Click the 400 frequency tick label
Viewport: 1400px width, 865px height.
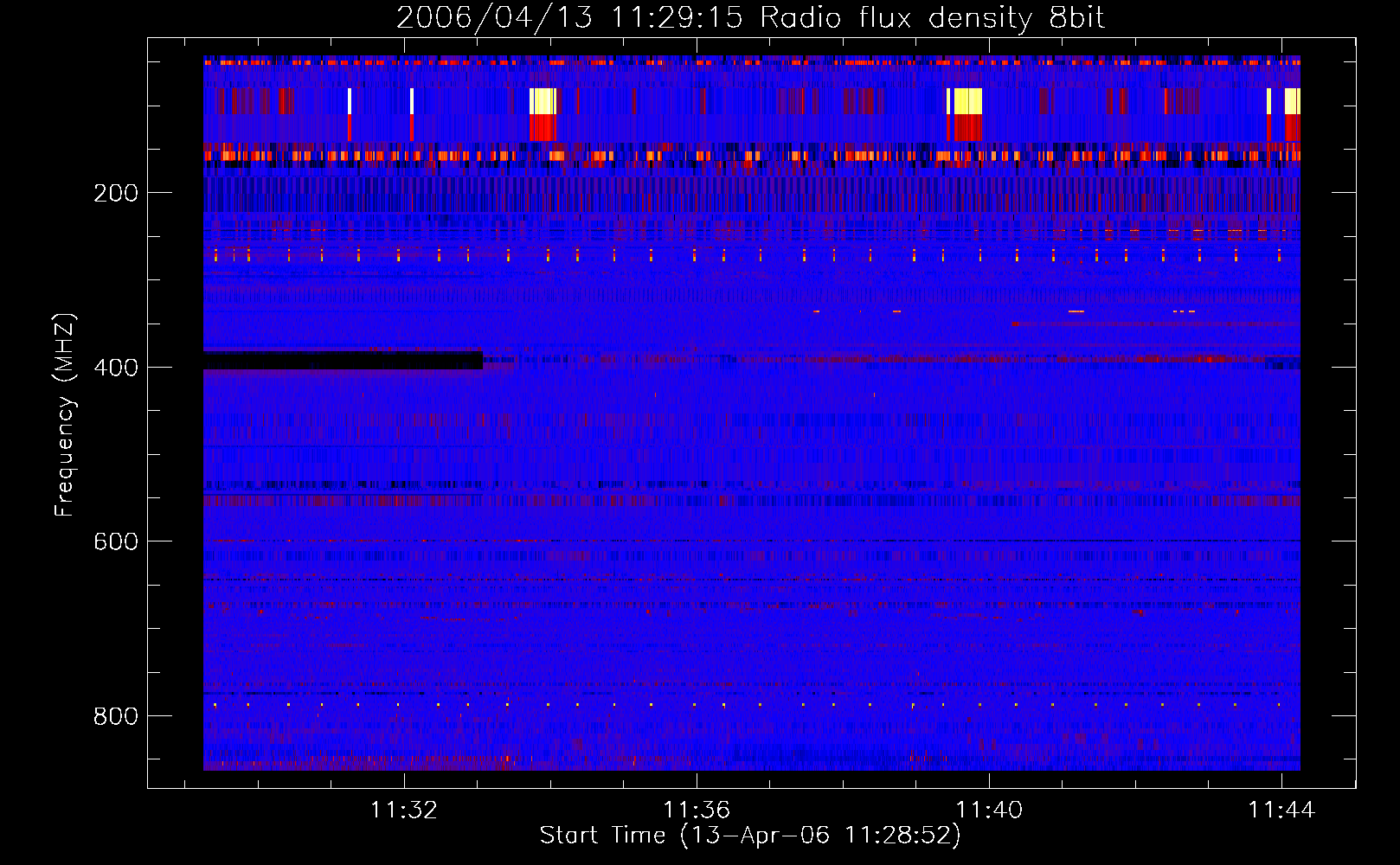pos(116,368)
